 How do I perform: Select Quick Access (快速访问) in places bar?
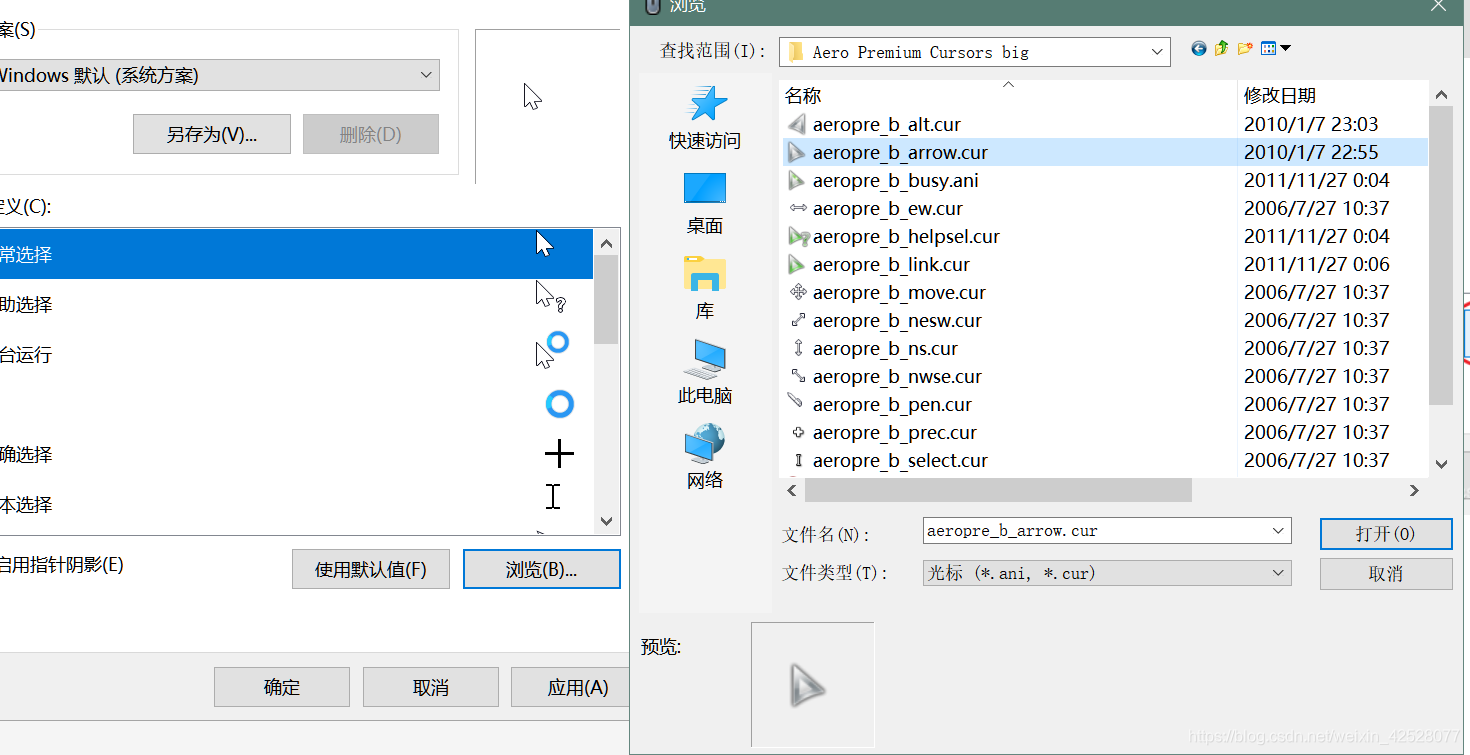pos(705,117)
